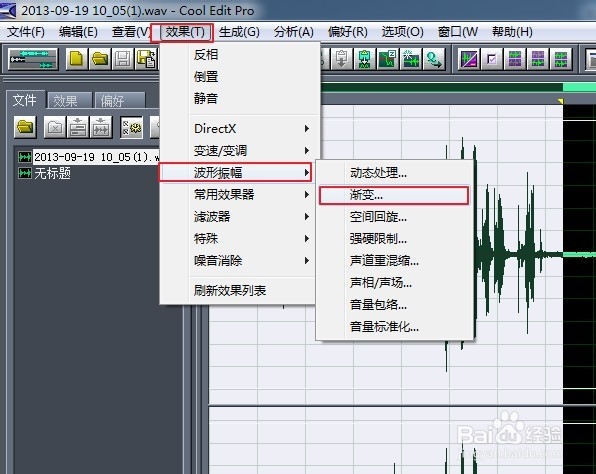The height and width of the screenshot is (474, 596).
Task: Click the yellow selection marker triangle
Action: coord(561,101)
